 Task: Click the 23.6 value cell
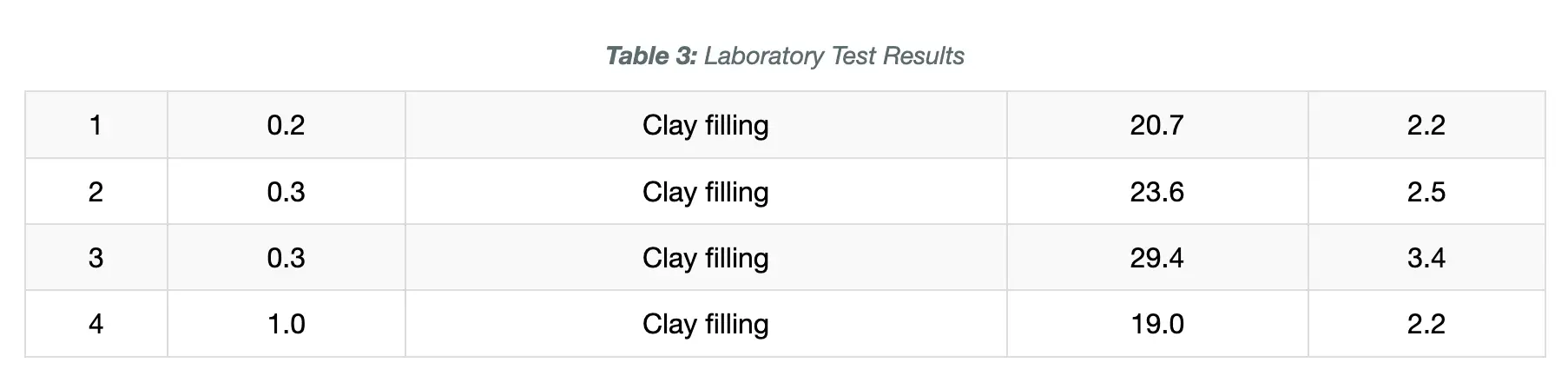[x=1157, y=191]
